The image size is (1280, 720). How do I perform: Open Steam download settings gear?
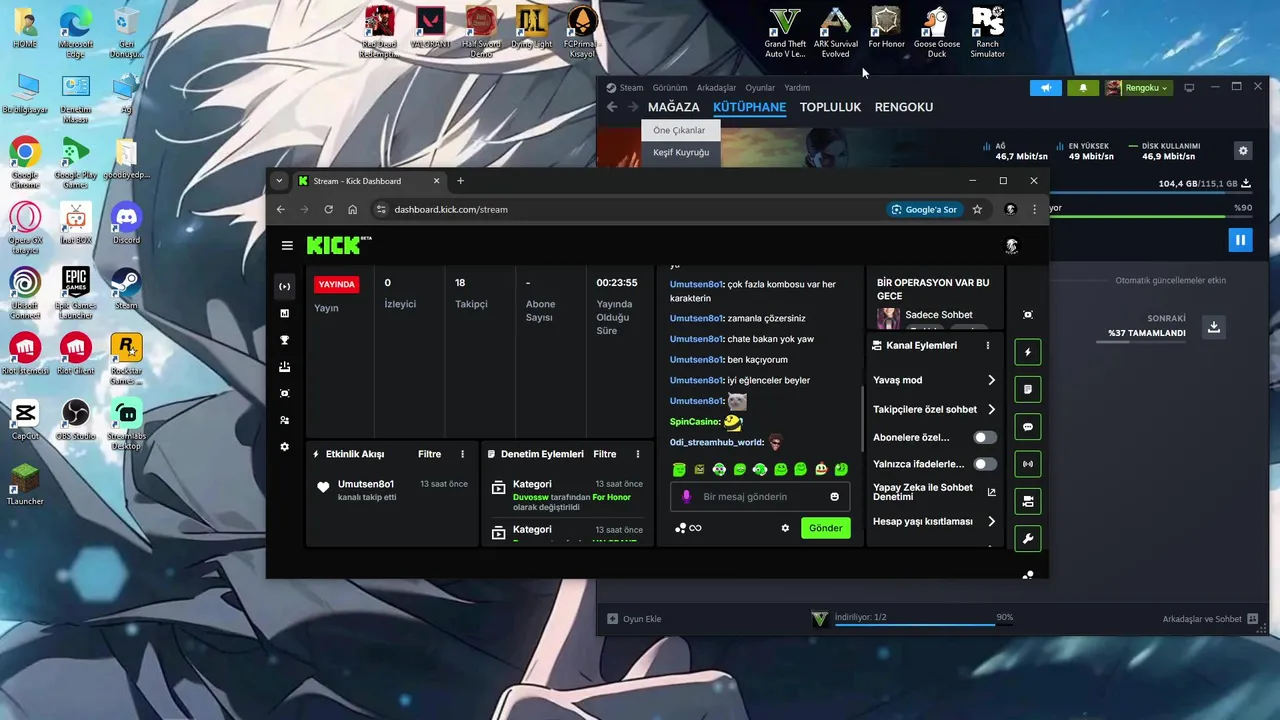click(x=1243, y=151)
